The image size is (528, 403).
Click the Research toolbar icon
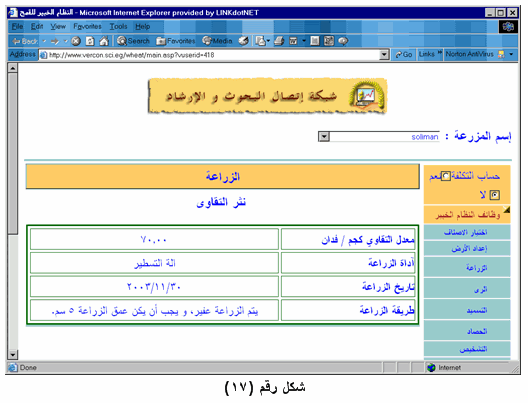tap(329, 41)
